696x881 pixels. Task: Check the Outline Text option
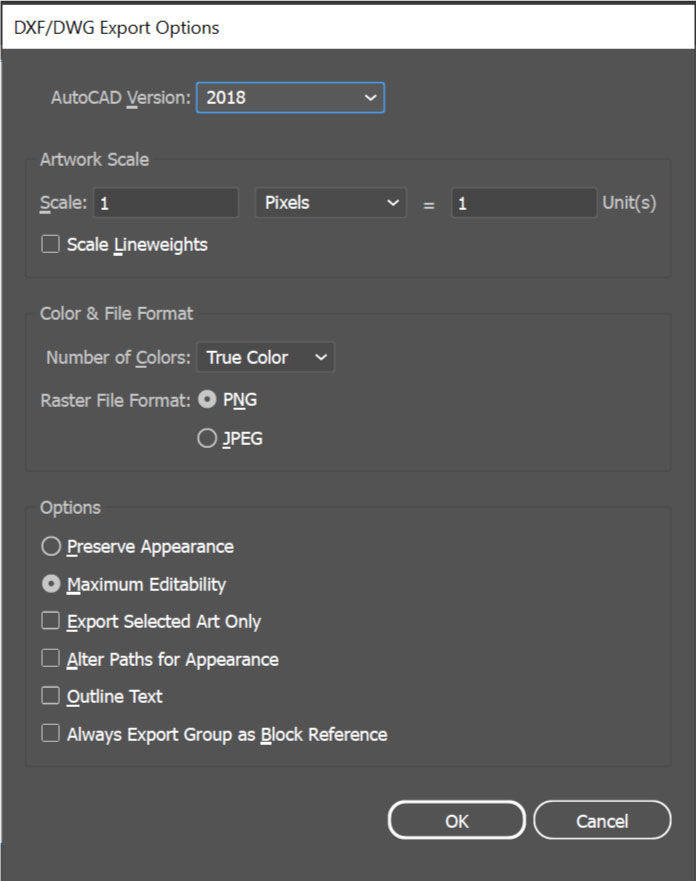pos(50,695)
